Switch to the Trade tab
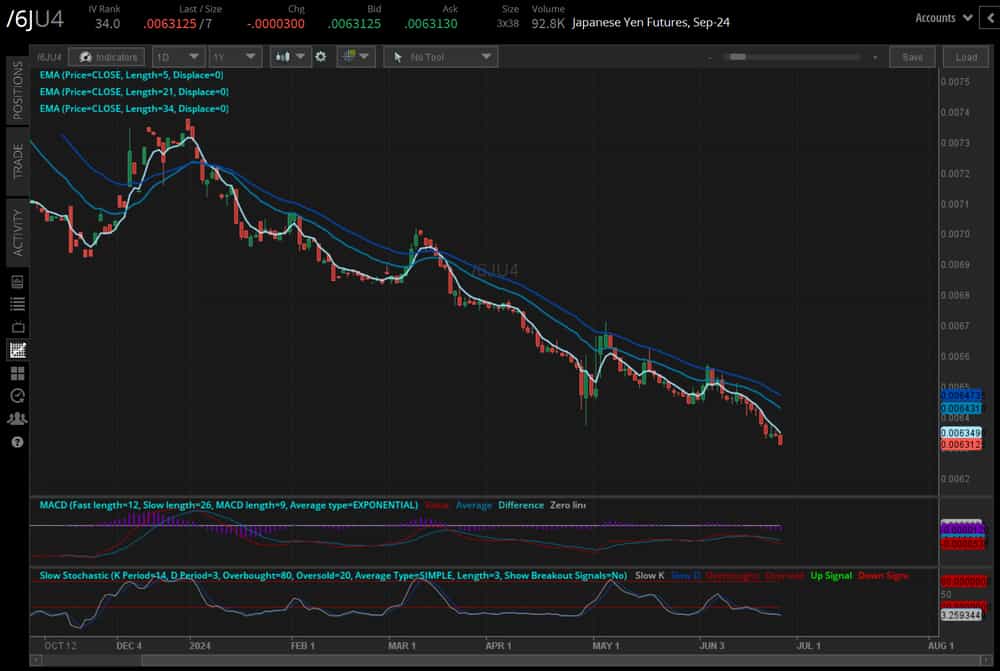Screen dimensions: 1000x671 (x=17, y=161)
